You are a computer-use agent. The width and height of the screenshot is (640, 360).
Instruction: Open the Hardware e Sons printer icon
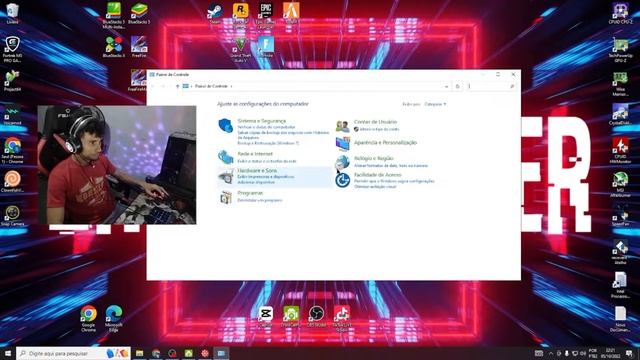point(225,176)
